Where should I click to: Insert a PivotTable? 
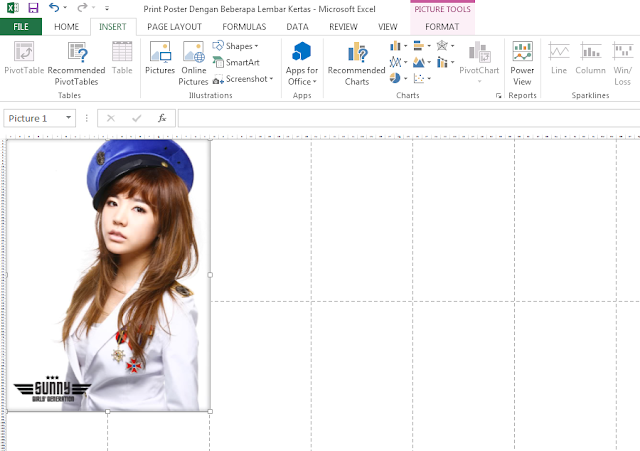(x=24, y=58)
